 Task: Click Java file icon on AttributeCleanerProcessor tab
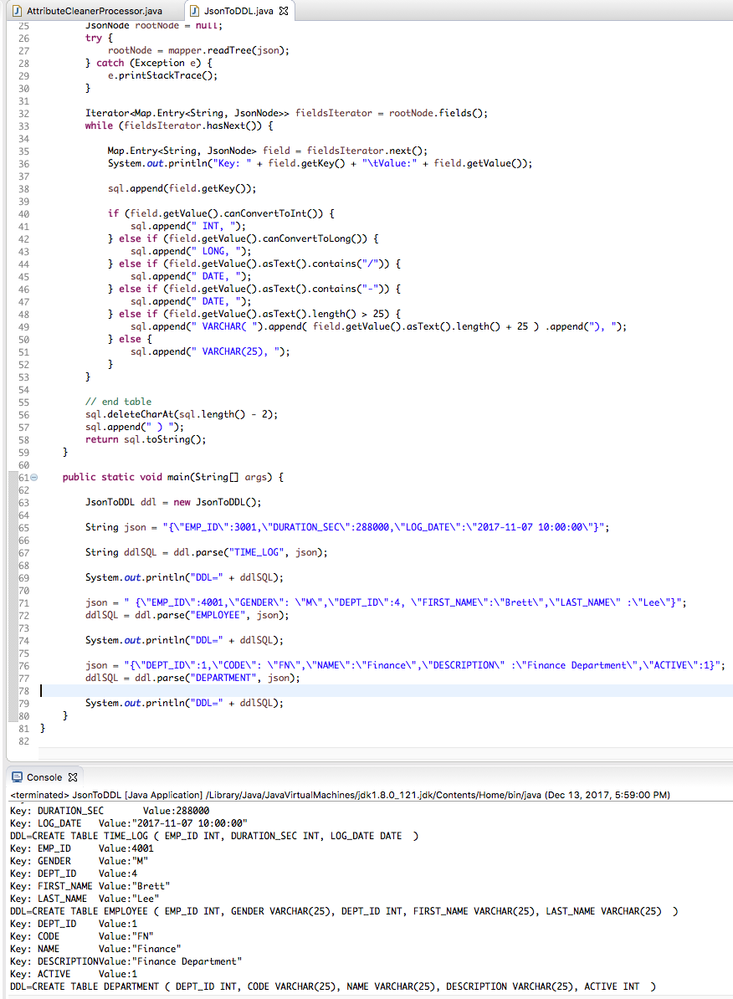coord(18,11)
